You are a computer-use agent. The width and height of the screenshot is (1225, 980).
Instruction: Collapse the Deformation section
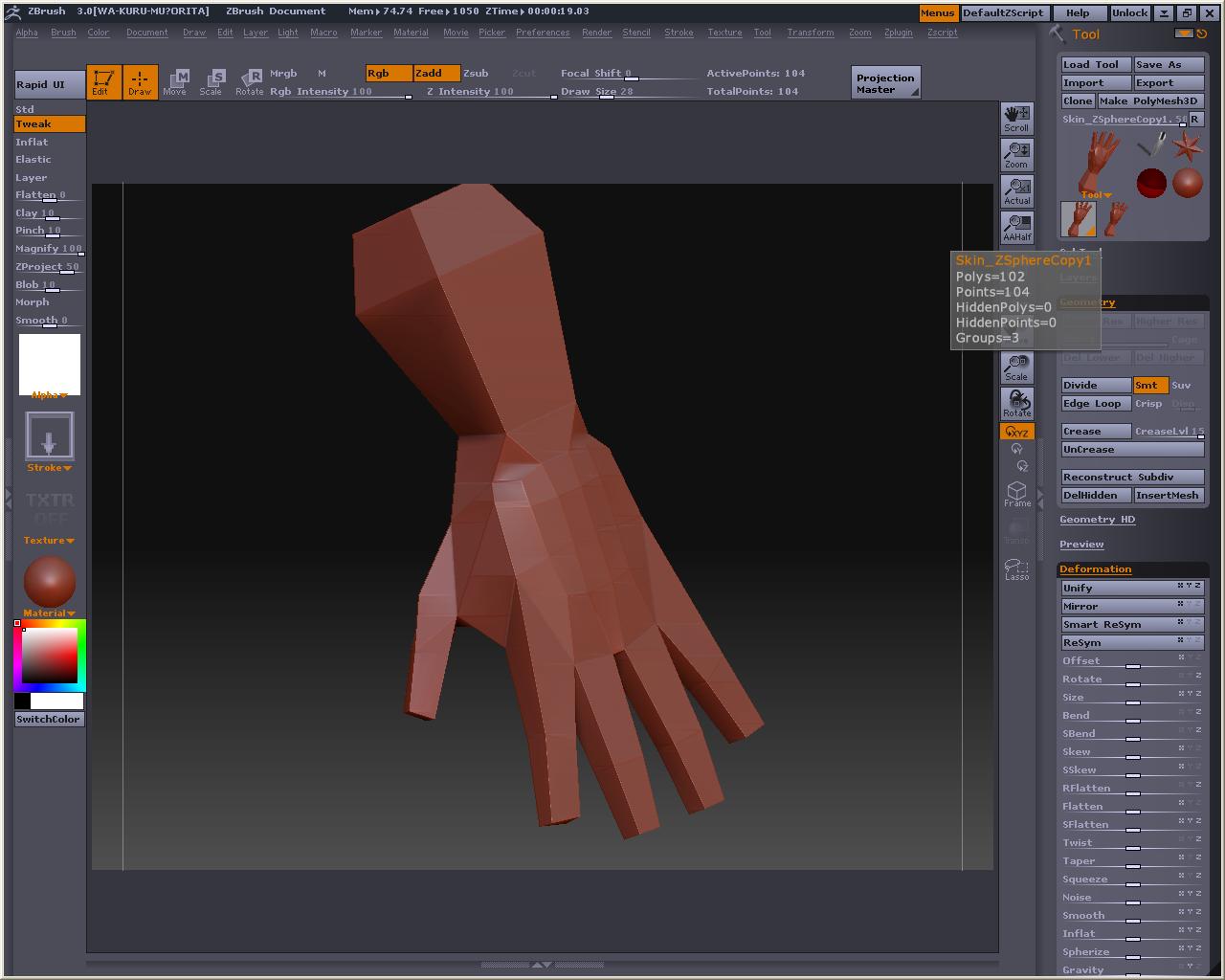[1095, 569]
